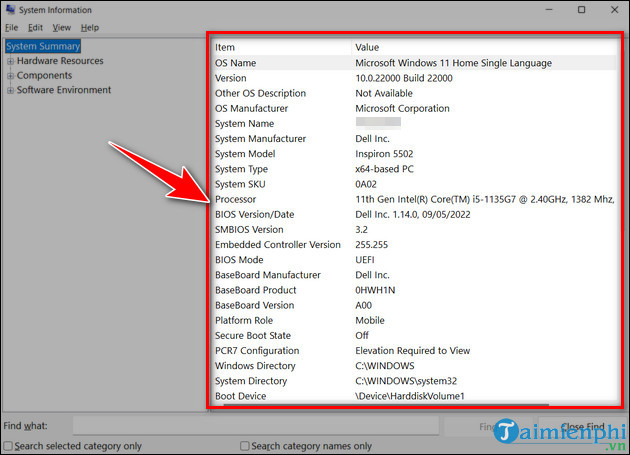Click the Value column header
630x455 pixels.
(x=369, y=48)
